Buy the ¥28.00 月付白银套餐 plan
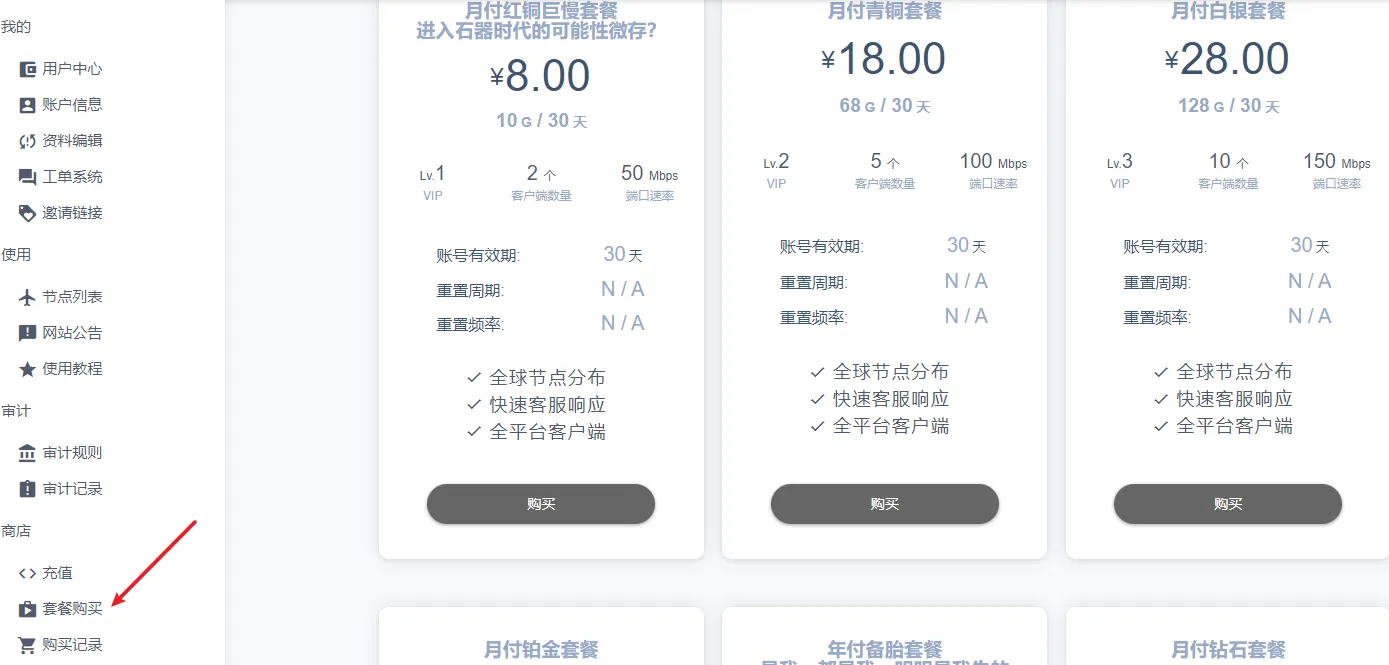This screenshot has height=665, width=1389. point(1228,504)
